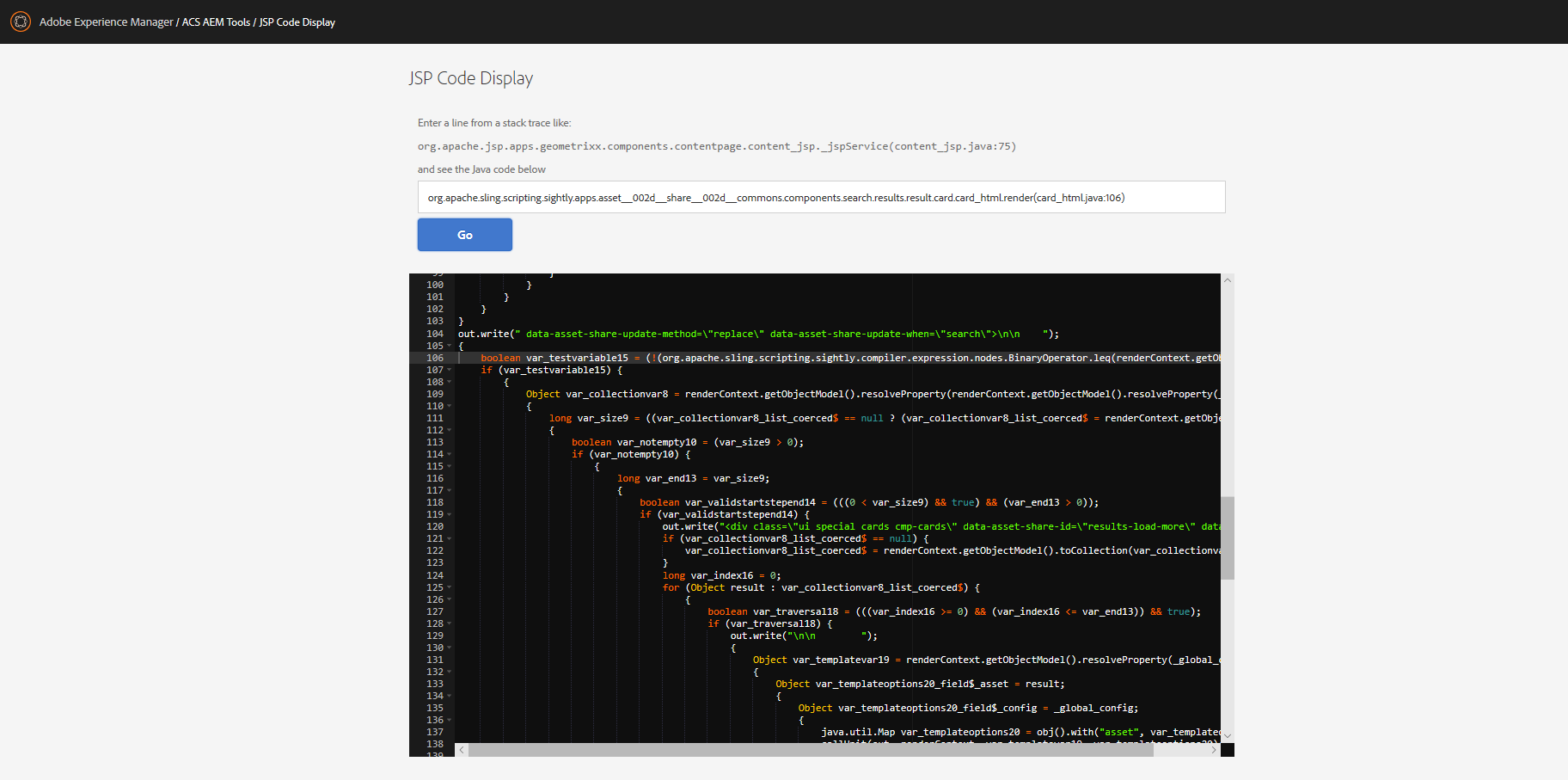Select the JSP Code Display breadcrumb

coord(297,22)
